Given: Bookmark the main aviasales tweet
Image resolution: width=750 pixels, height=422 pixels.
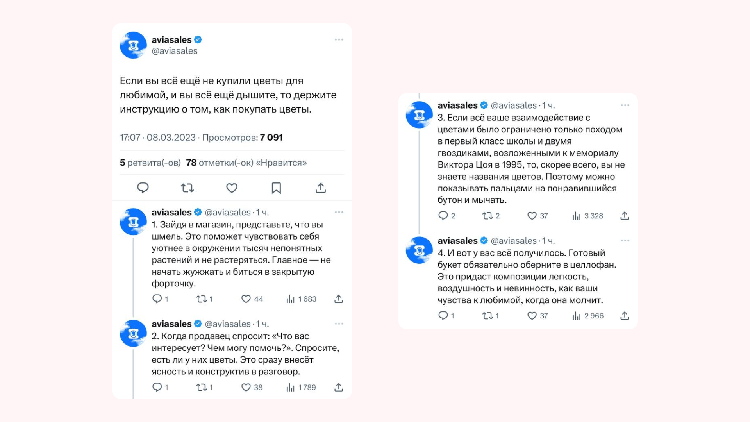Looking at the screenshot, I should (x=276, y=187).
